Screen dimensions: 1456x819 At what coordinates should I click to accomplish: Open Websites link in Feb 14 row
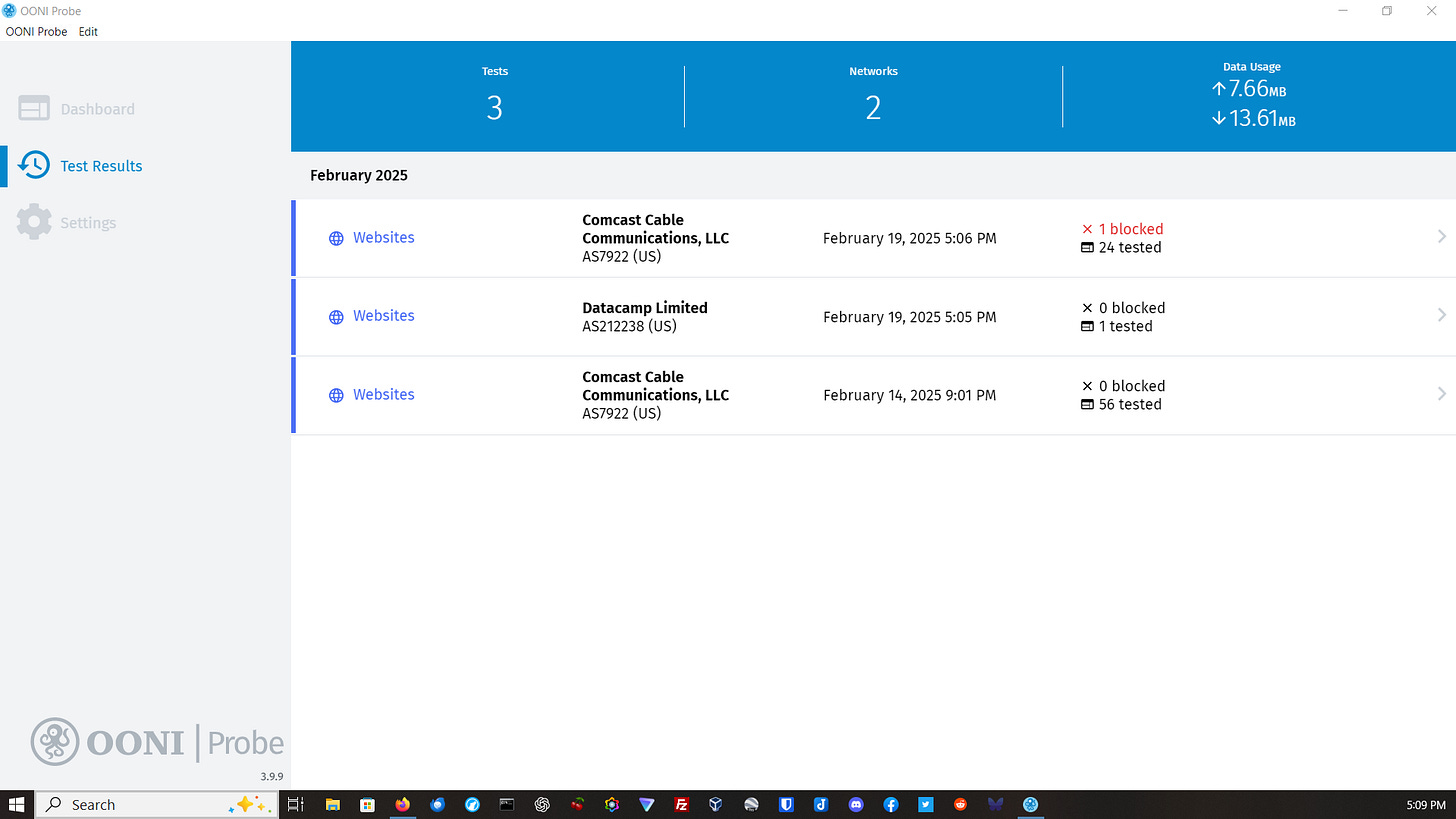click(x=383, y=394)
